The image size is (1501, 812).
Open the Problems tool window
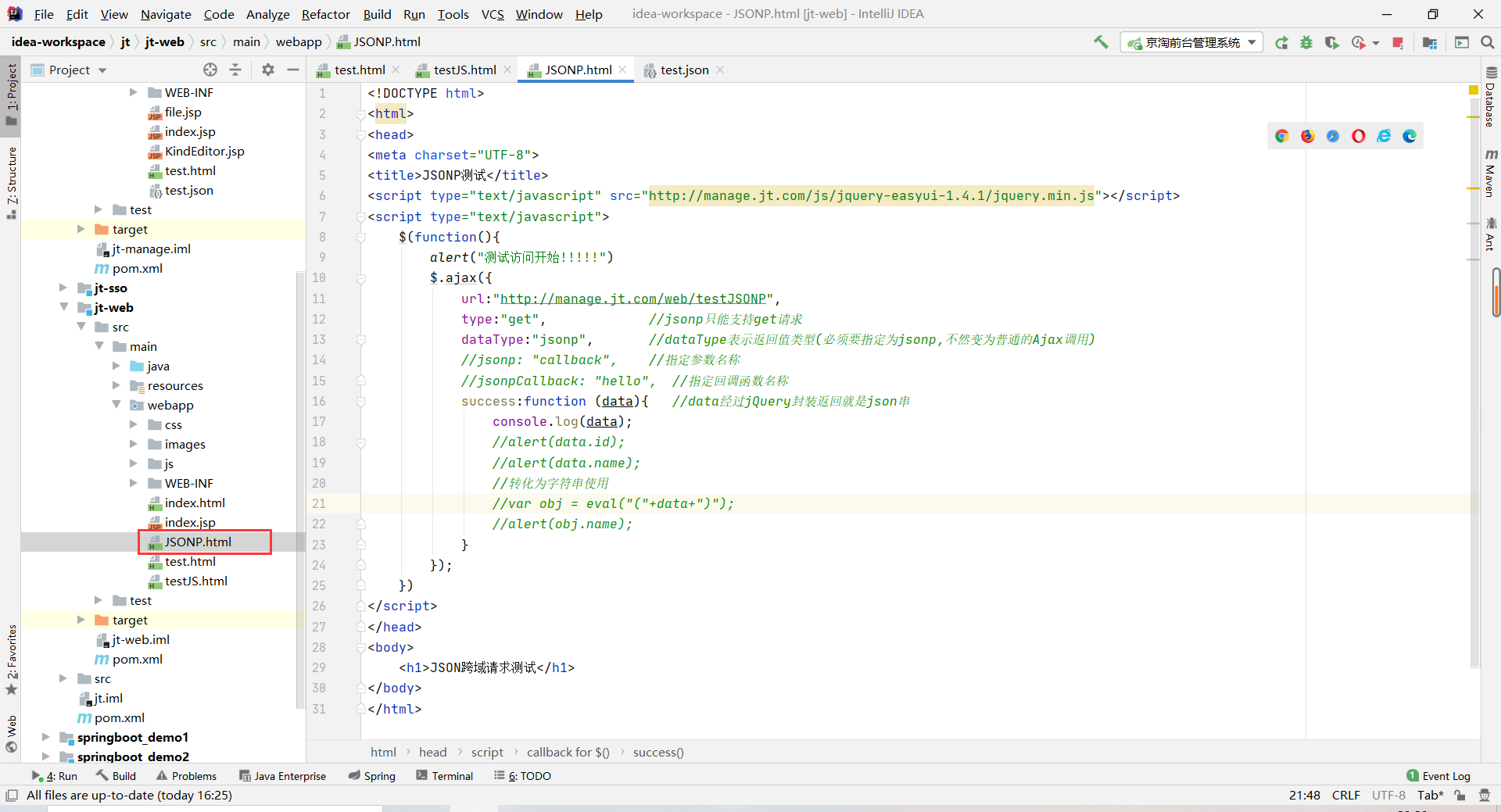point(186,776)
